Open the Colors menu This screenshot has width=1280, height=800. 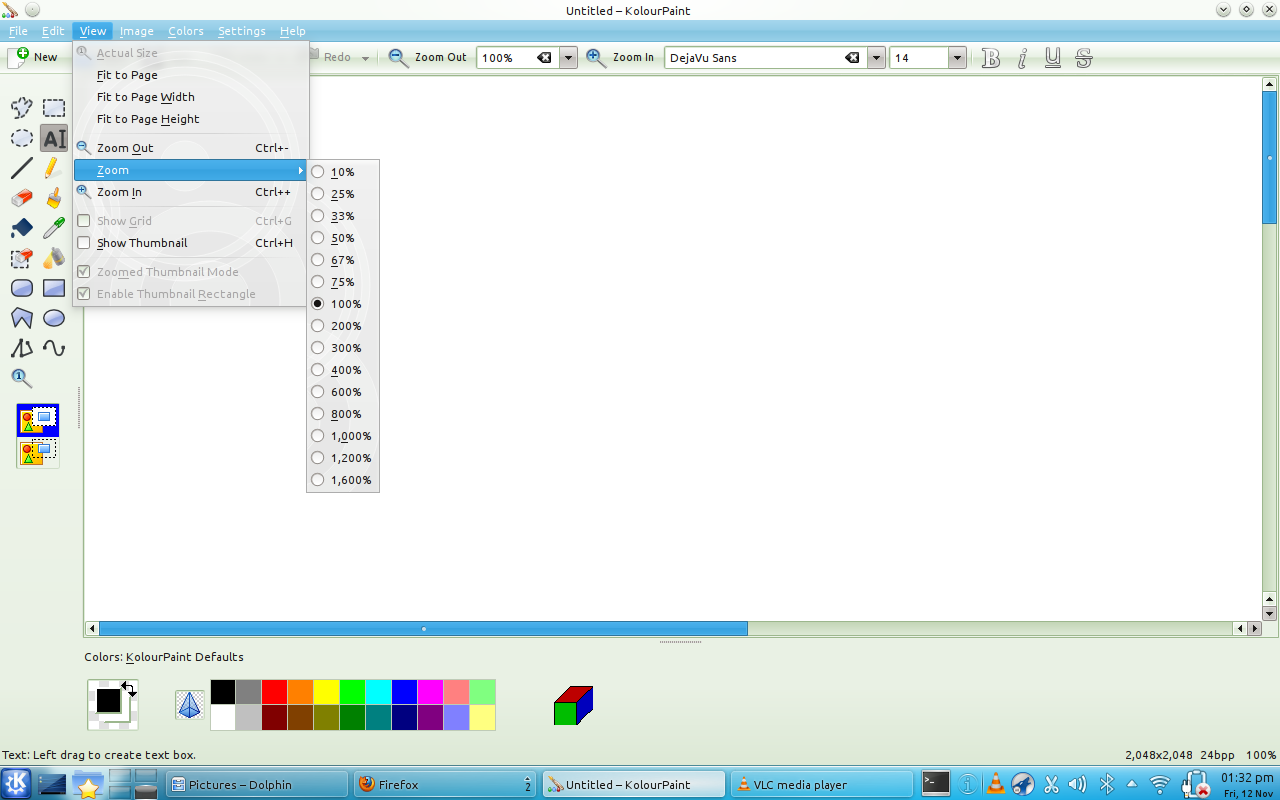[186, 31]
